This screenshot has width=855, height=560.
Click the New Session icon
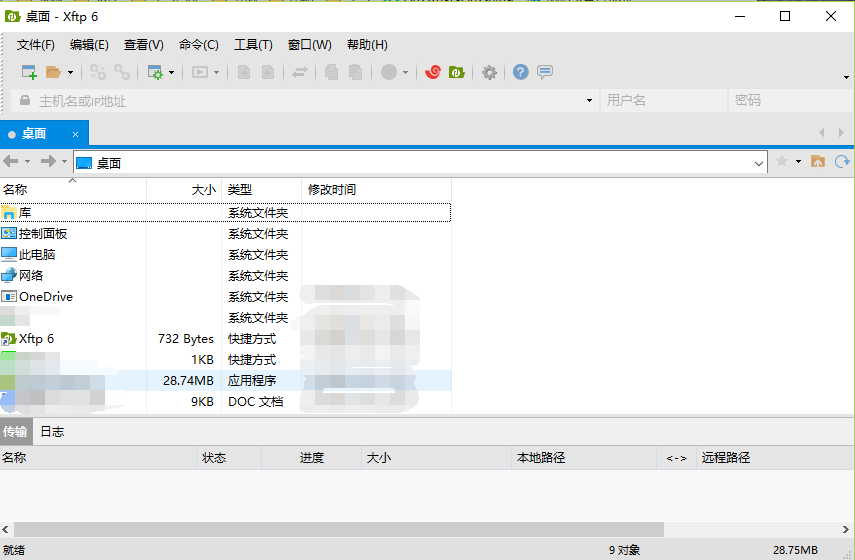tap(29, 72)
